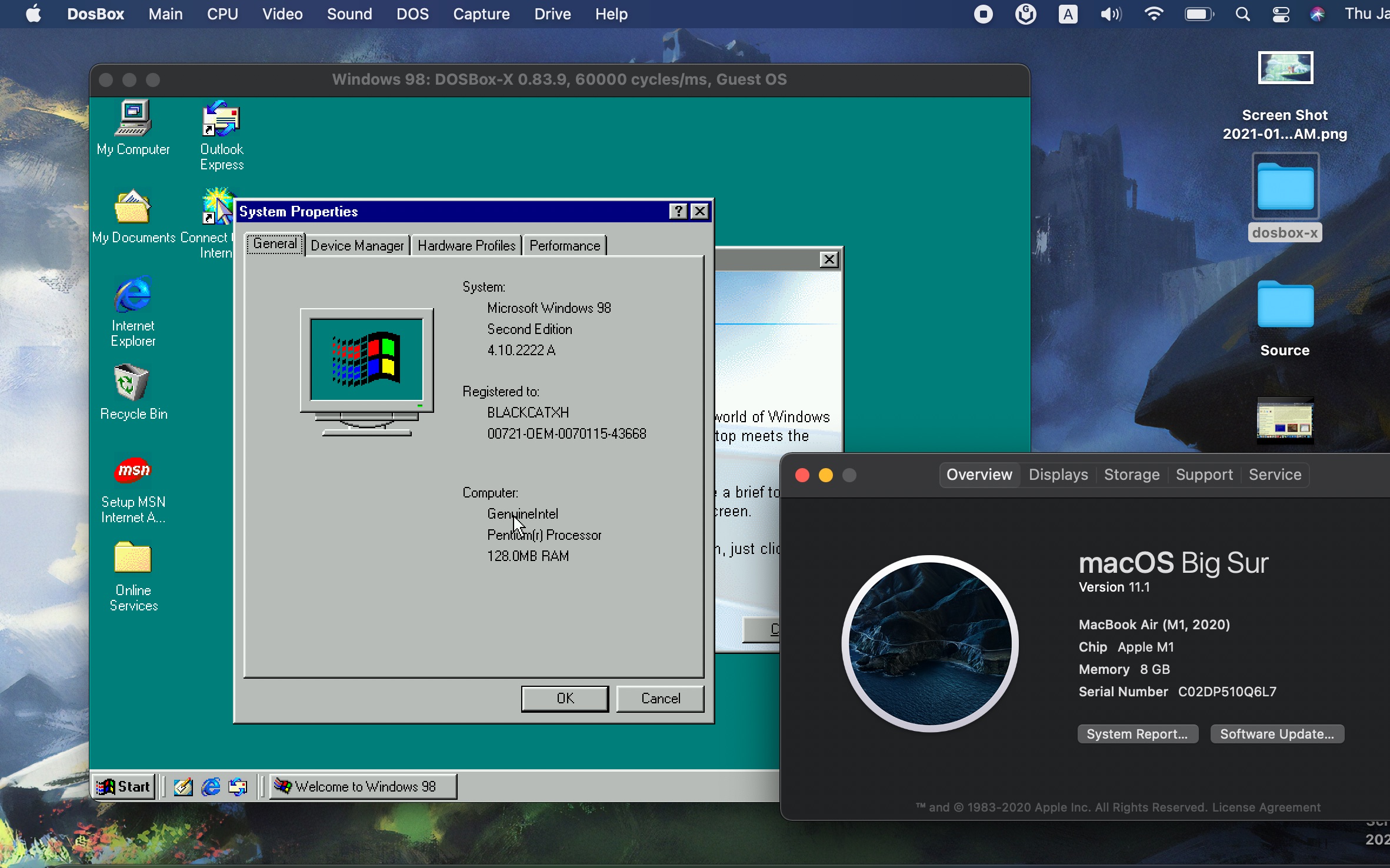Image resolution: width=1390 pixels, height=868 pixels.
Task: Select the Welcome to Windows 98 taskbar item
Action: 363,787
